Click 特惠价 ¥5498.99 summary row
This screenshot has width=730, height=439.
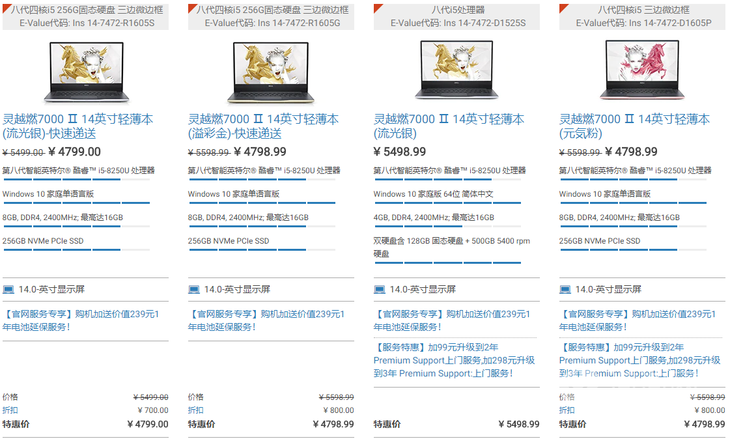tap(456, 424)
